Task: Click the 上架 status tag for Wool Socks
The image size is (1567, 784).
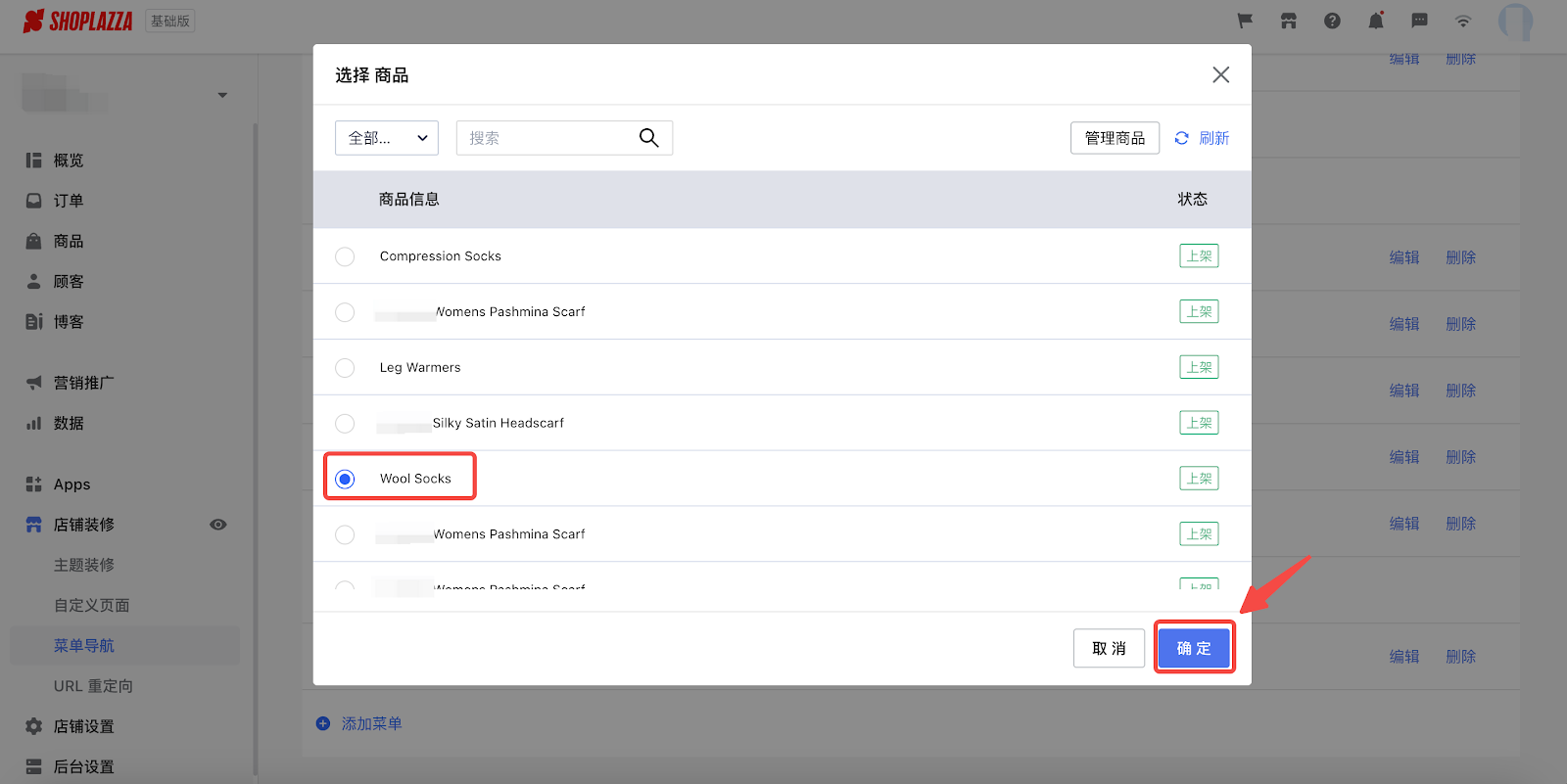Action: click(x=1199, y=479)
